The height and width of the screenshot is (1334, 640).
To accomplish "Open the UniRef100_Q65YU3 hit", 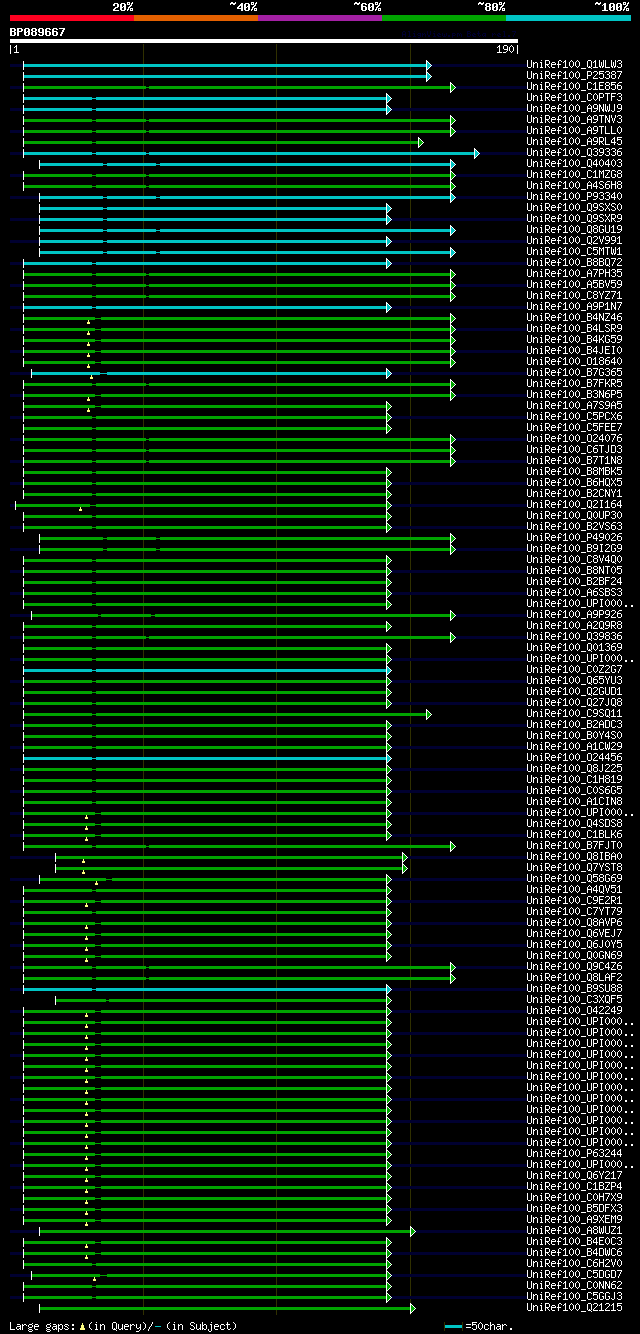I will coord(574,680).
